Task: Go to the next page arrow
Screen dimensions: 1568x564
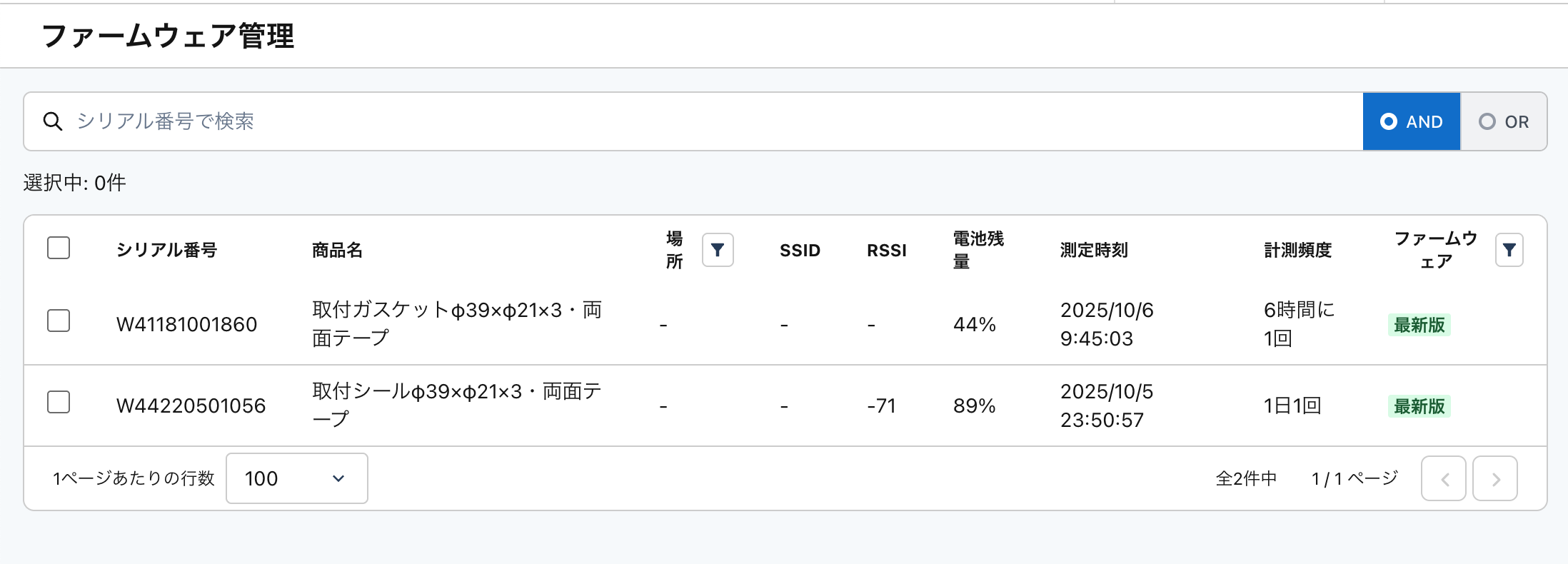Action: point(1494,478)
